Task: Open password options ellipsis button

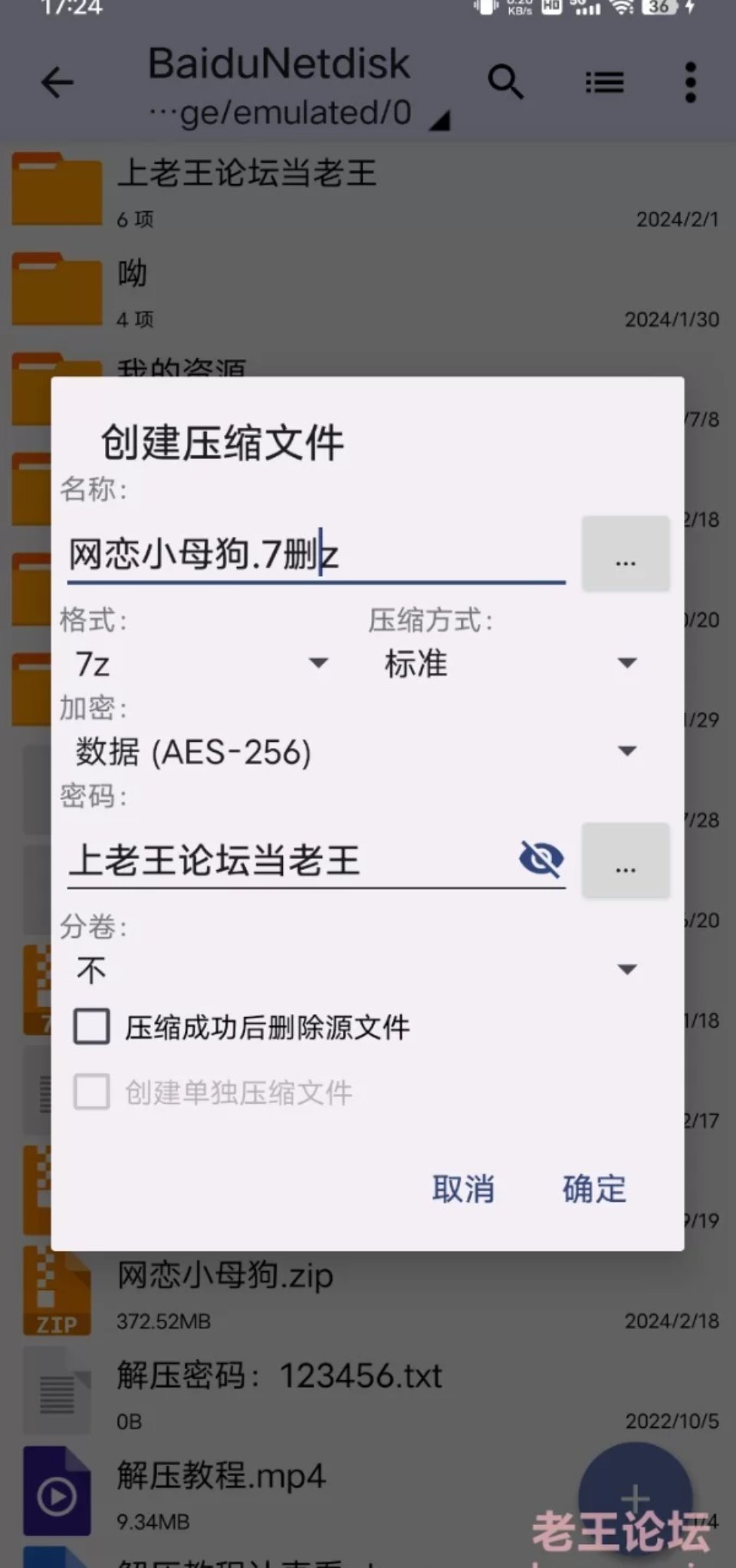Action: pos(626,860)
